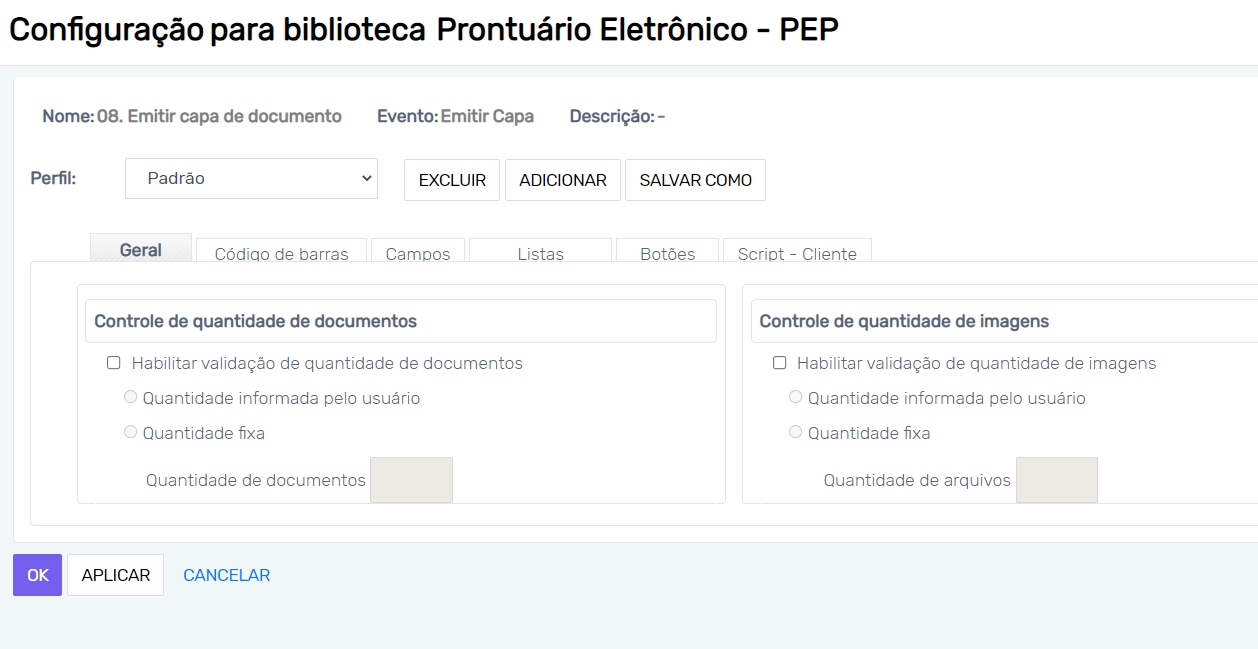1258x649 pixels.
Task: Switch to Script - Cliente tab
Action: tap(797, 253)
